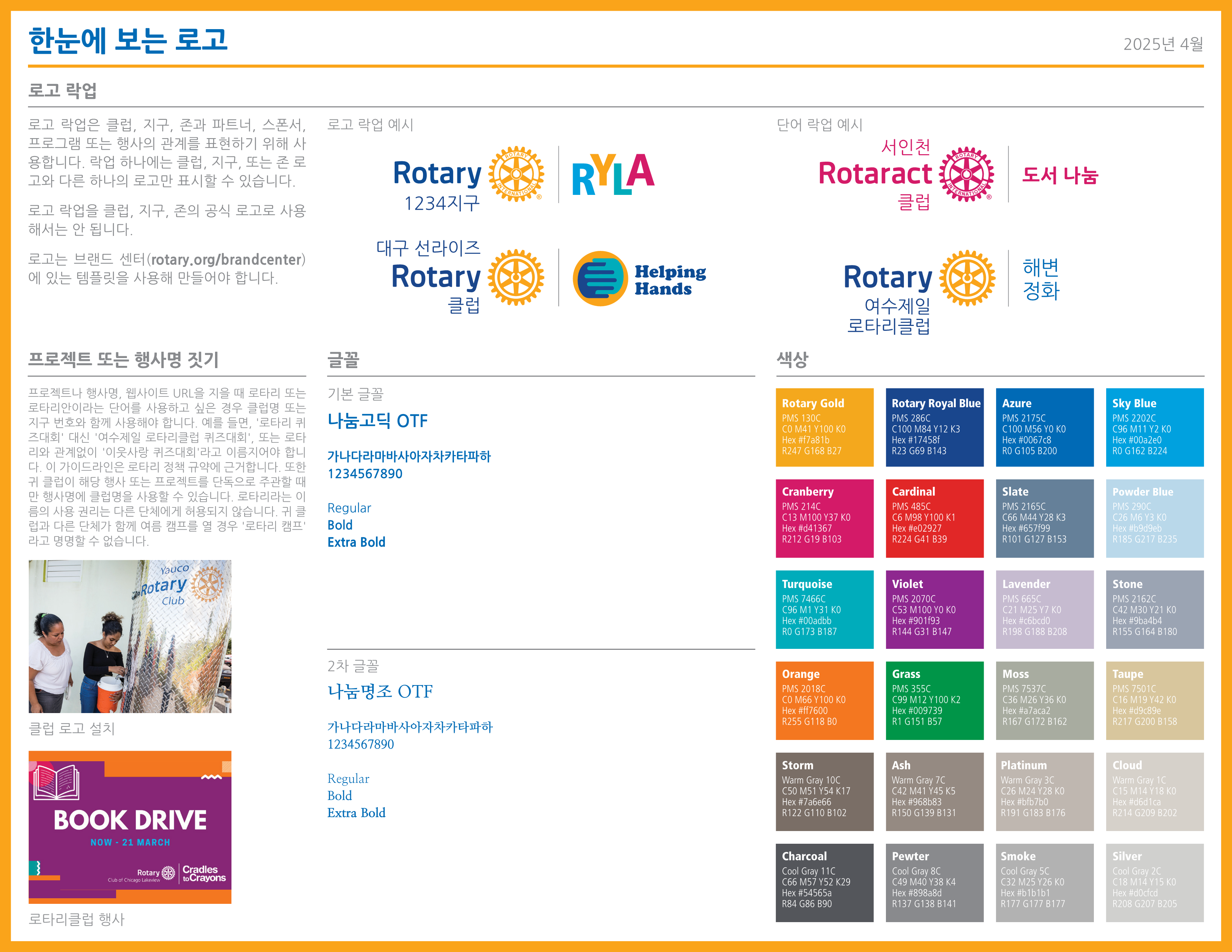Click the Helping Hands circular logo

[x=600, y=279]
